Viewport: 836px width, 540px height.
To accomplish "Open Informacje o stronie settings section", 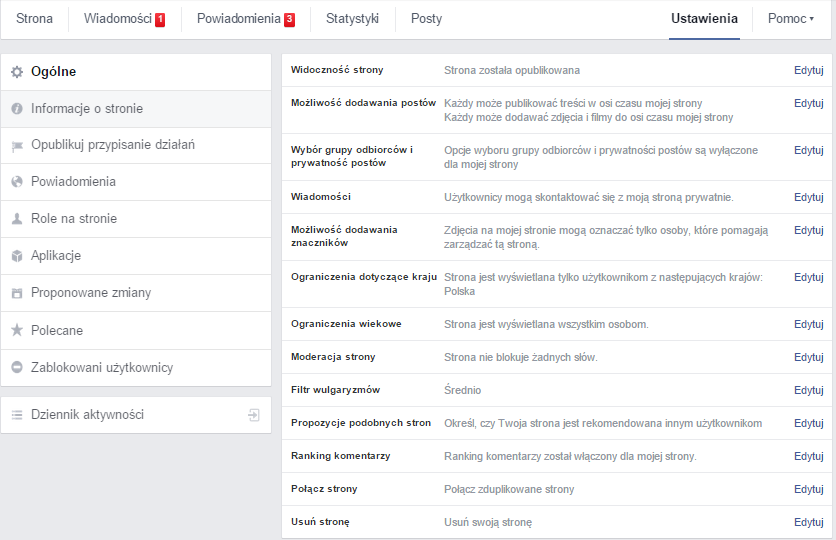I will tap(136, 109).
